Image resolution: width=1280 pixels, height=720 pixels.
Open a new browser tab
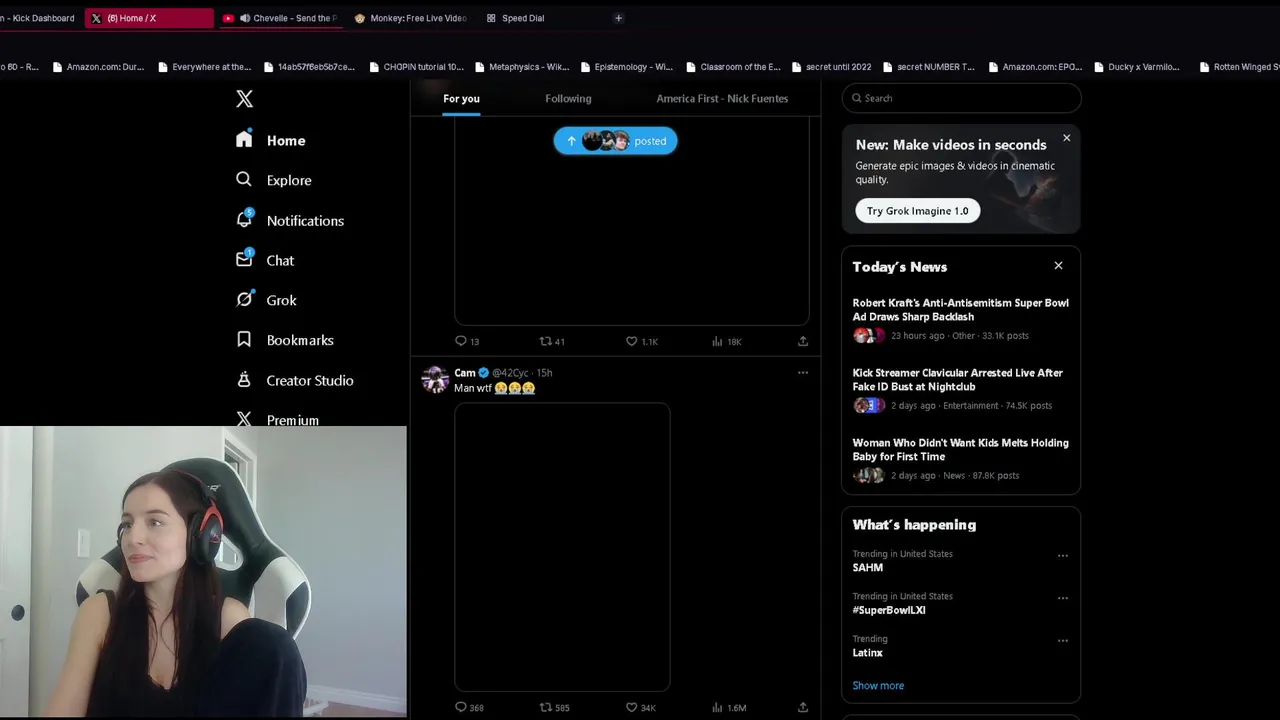coord(618,18)
